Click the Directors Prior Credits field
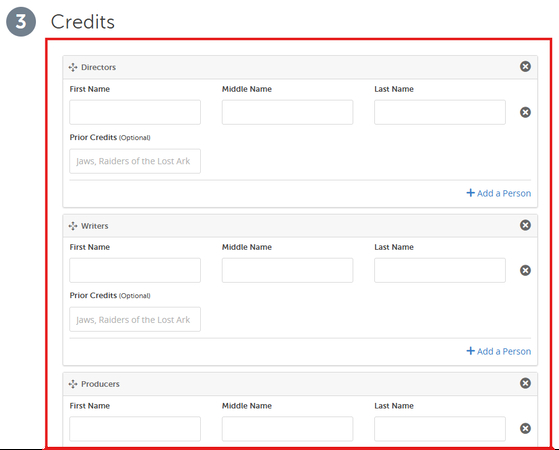This screenshot has width=559, height=450. point(135,161)
